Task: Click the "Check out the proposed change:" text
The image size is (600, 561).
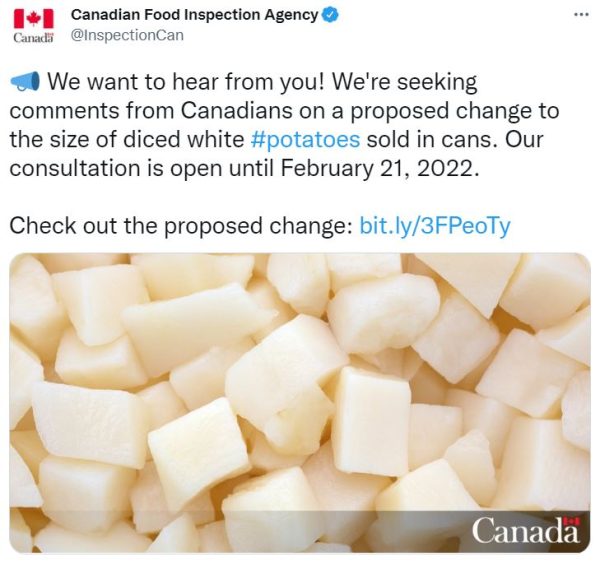Action: [180, 225]
